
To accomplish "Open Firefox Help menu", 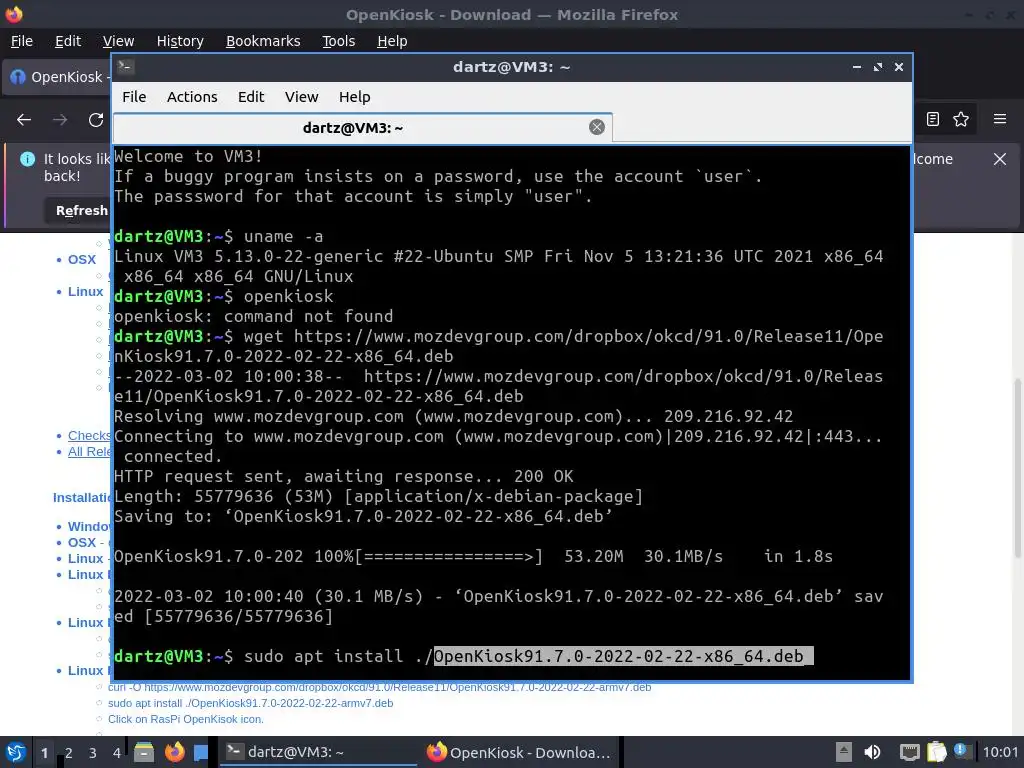I will (392, 41).
